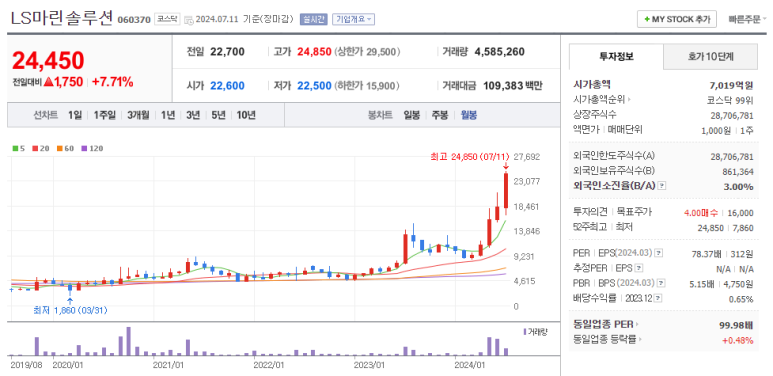Image resolution: width=773 pixels, height=376 pixels.
Task: Click the stock code 060370
Action: [x=134, y=20]
